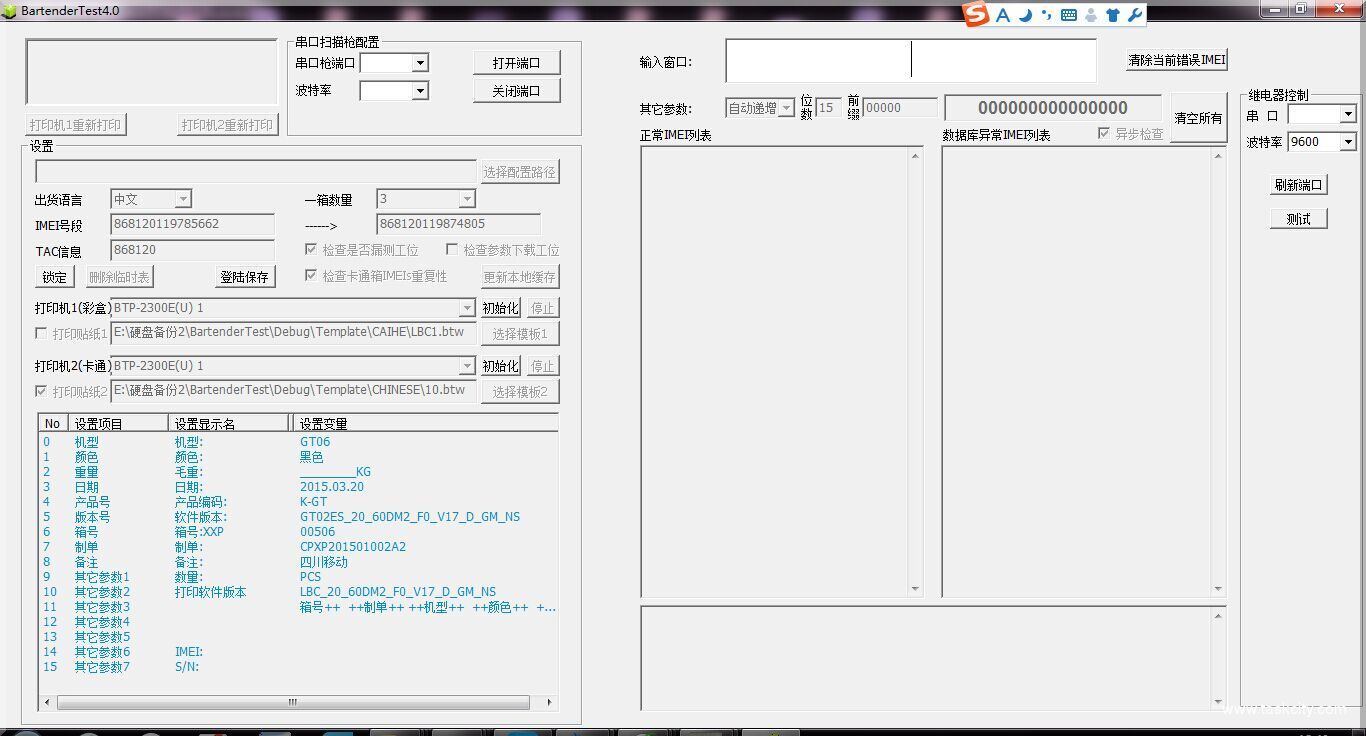Open the skin (shirt) icon in Sogou toolbar

1112,15
